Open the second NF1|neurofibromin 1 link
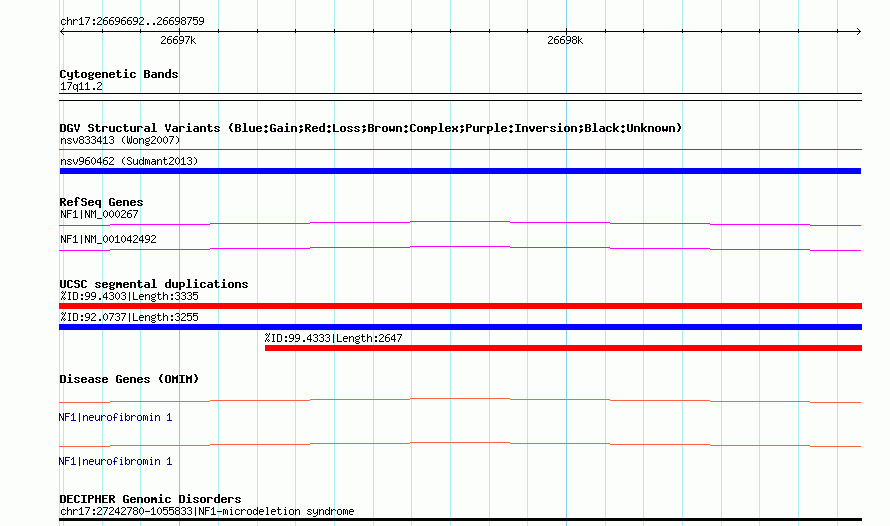The height and width of the screenshot is (526, 890). coord(115,461)
